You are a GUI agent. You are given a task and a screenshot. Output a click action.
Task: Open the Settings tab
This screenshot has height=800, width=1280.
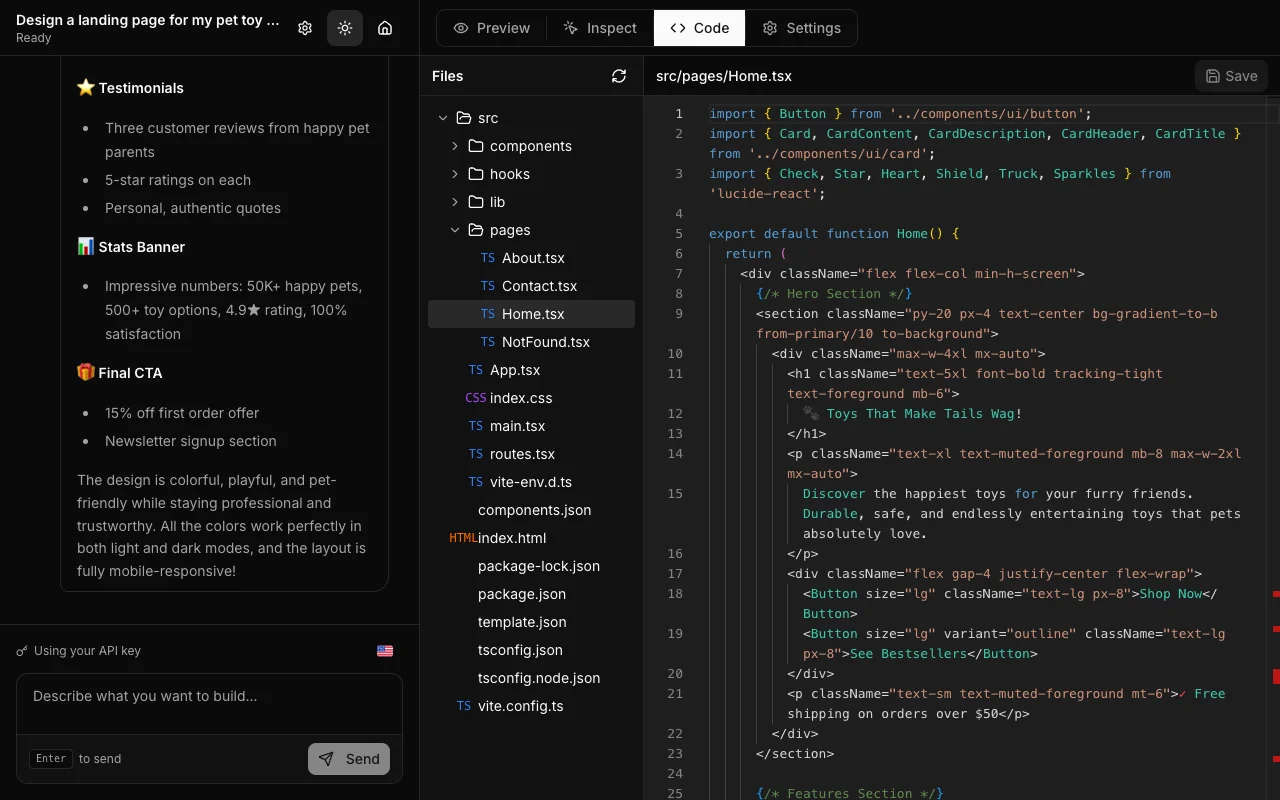801,28
